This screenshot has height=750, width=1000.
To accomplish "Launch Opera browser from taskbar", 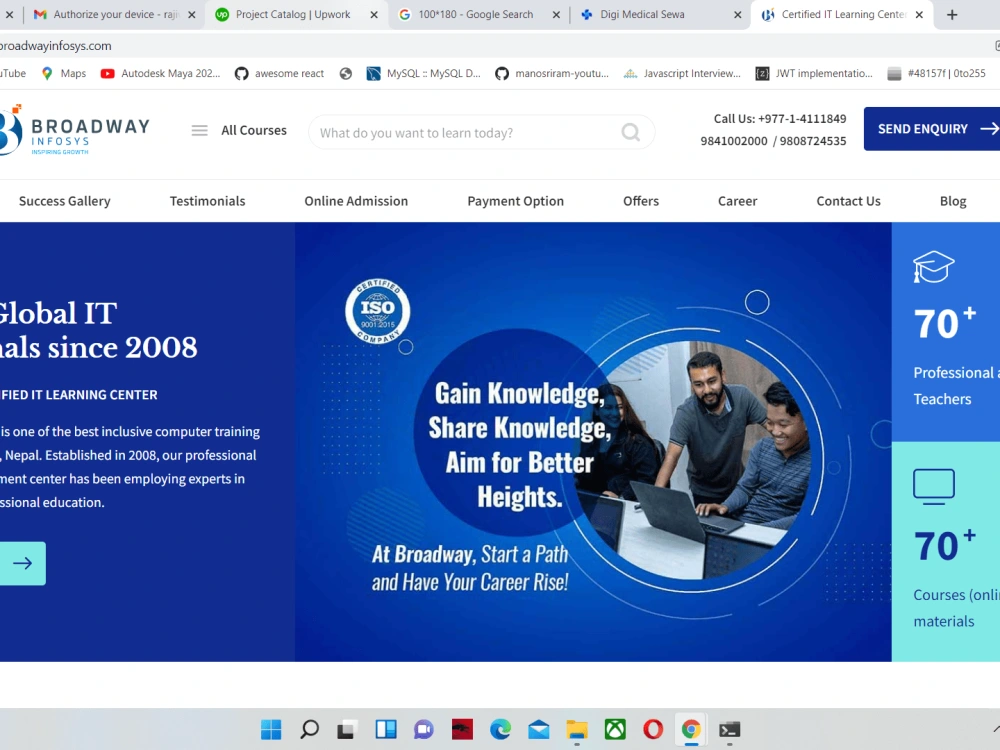I will coord(653,729).
